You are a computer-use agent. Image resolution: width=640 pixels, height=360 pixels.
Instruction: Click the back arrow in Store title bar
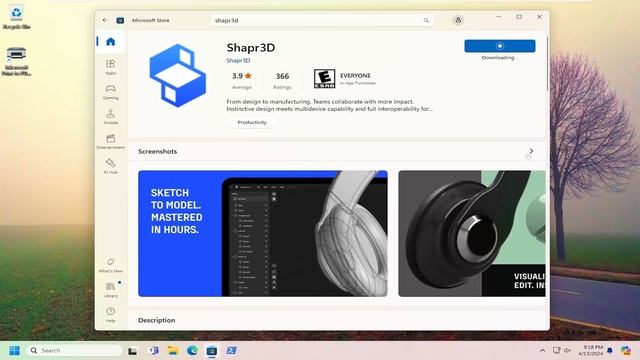(105, 20)
